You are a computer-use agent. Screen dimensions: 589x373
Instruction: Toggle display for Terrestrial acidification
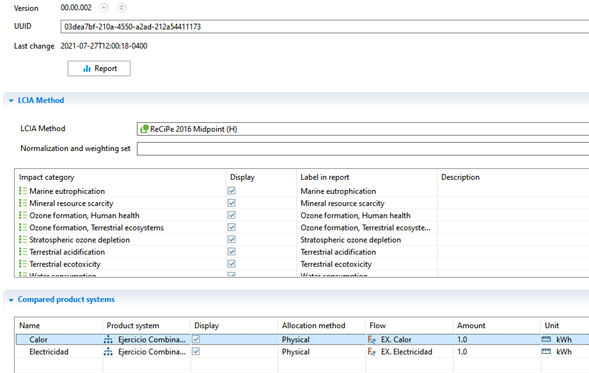tap(232, 251)
